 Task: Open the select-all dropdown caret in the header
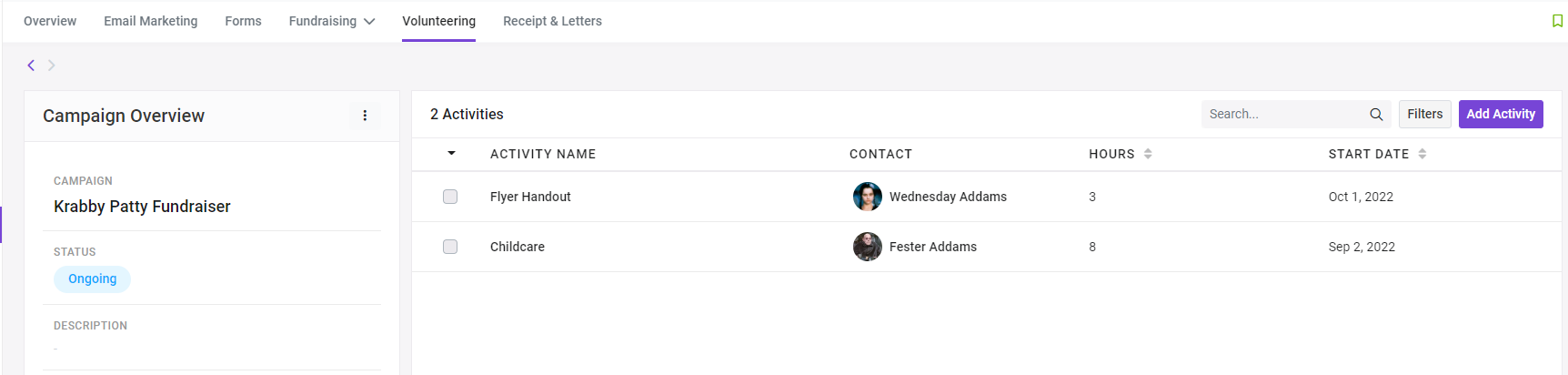[x=451, y=153]
